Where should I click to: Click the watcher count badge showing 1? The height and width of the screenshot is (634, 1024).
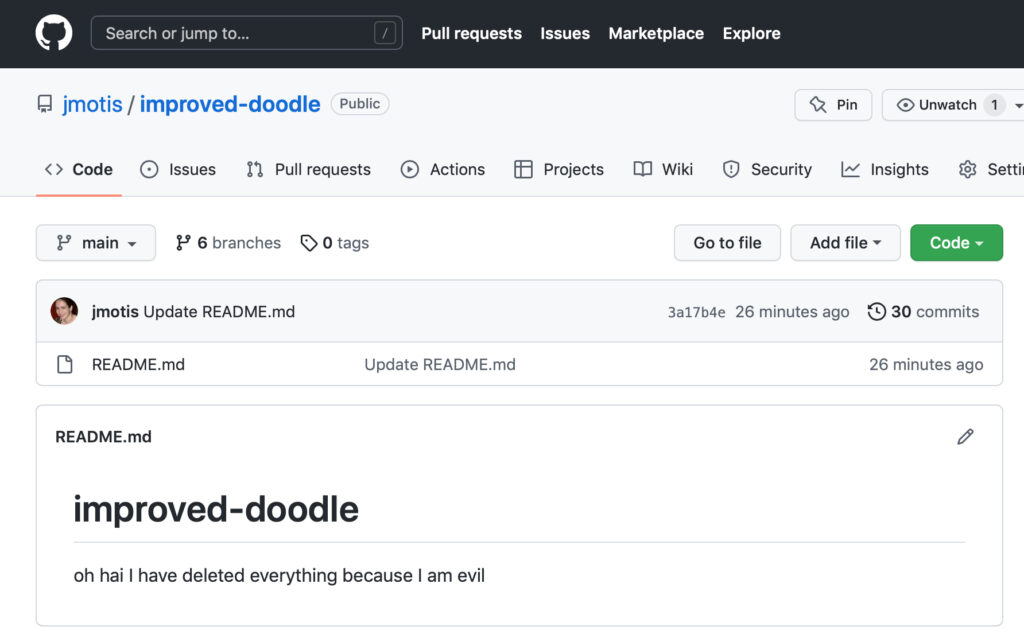pyautogui.click(x=995, y=105)
